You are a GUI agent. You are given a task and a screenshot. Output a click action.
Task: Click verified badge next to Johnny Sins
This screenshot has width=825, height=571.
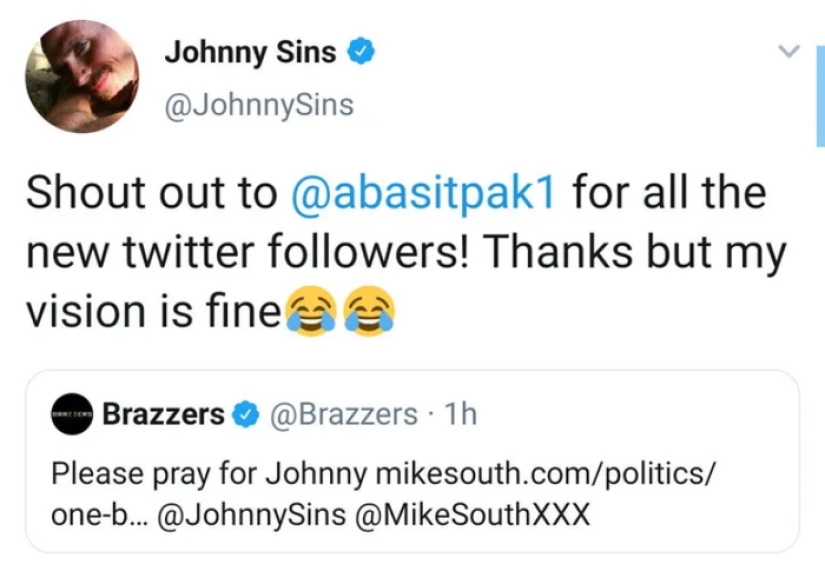coord(361,52)
